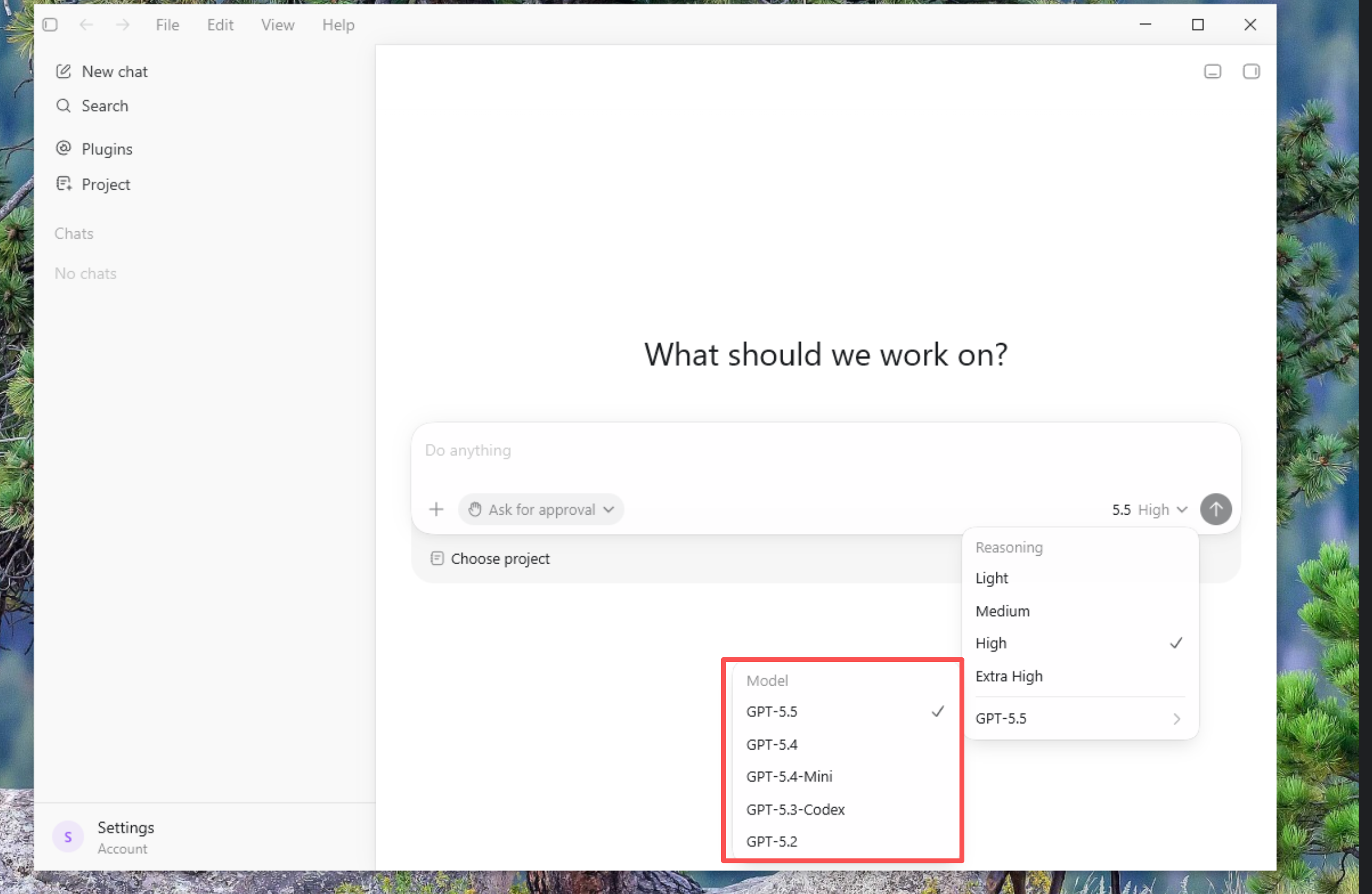Maximize the application window
The image size is (1372, 894).
pyautogui.click(x=1198, y=25)
